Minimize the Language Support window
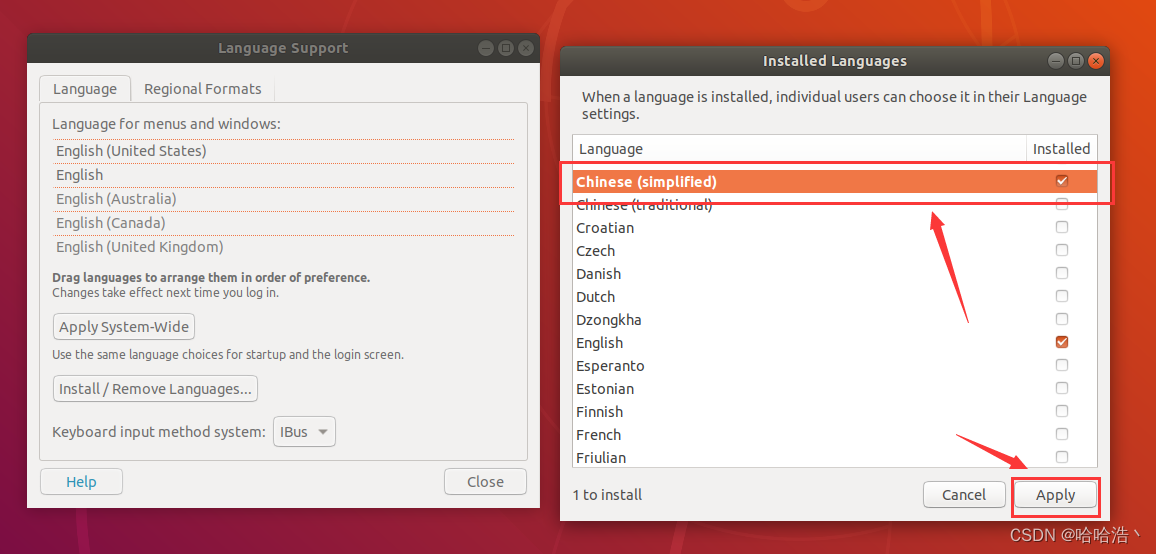Image resolution: width=1156 pixels, height=554 pixels. [x=485, y=48]
